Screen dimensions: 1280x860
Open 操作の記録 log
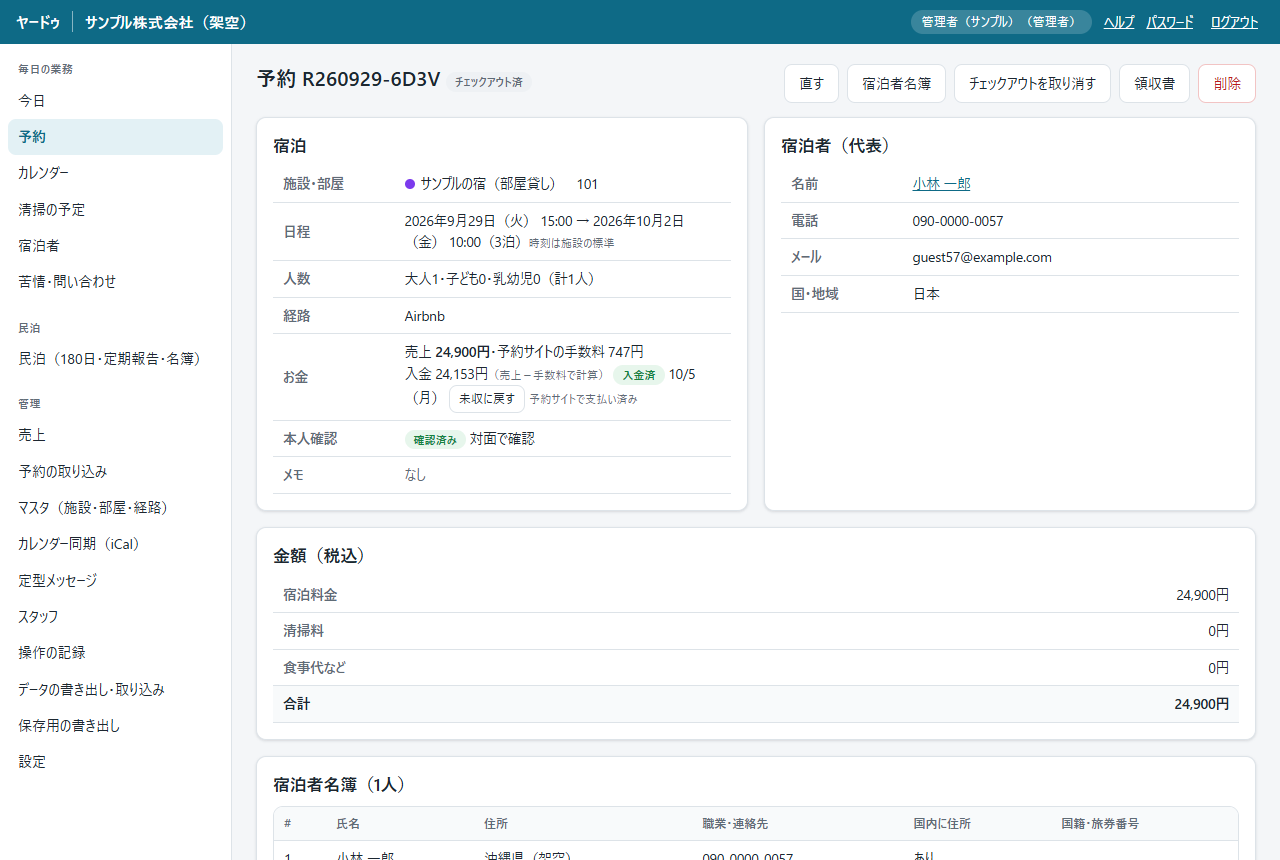point(115,652)
